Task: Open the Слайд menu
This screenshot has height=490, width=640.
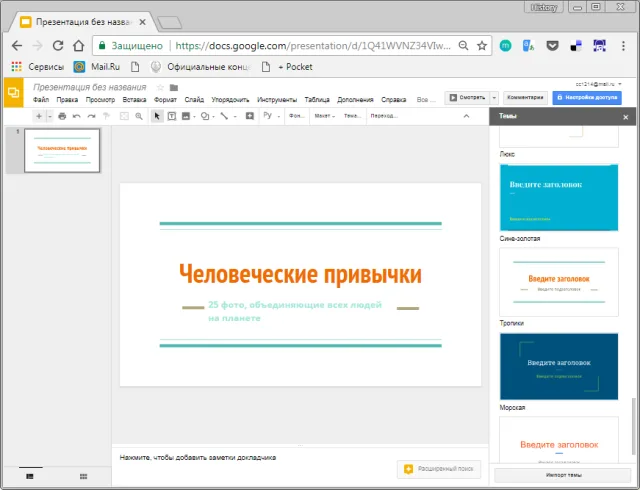Action: point(194,100)
